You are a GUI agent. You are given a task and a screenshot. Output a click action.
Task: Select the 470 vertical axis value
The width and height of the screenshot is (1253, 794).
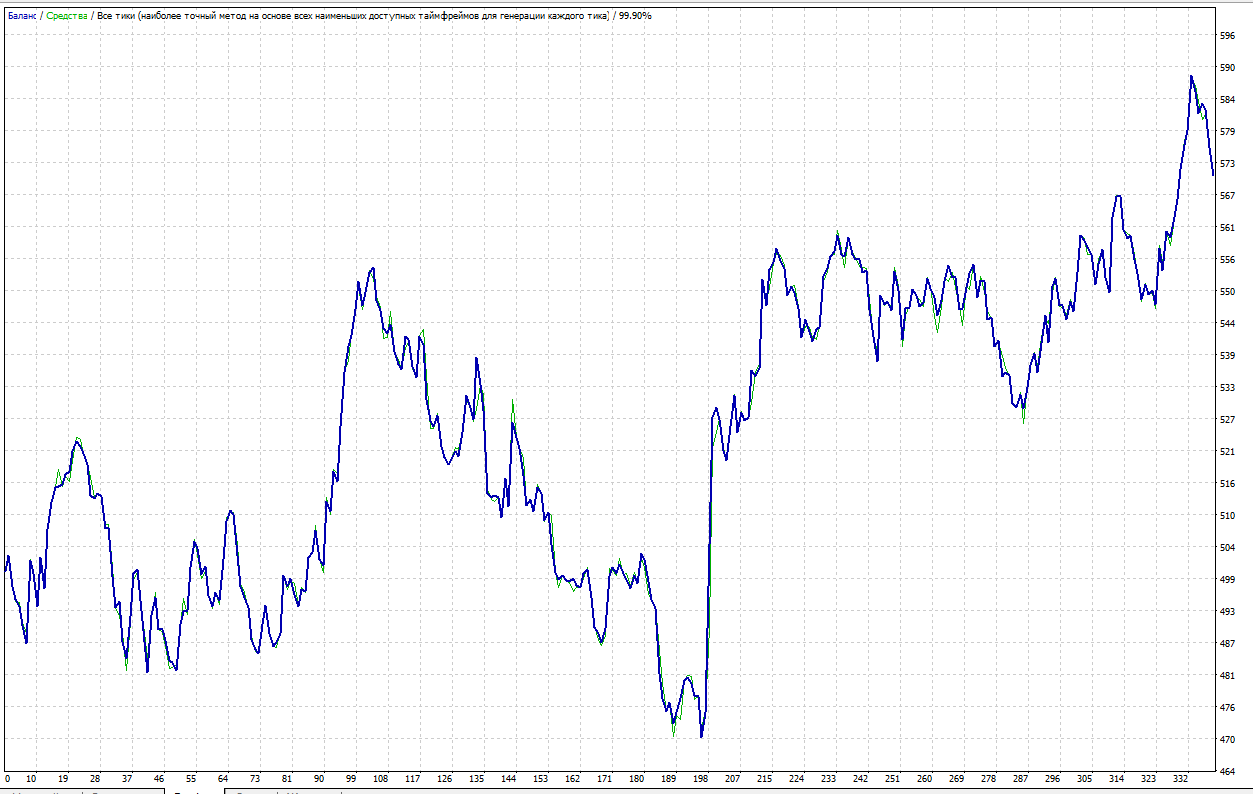tap(1228, 740)
